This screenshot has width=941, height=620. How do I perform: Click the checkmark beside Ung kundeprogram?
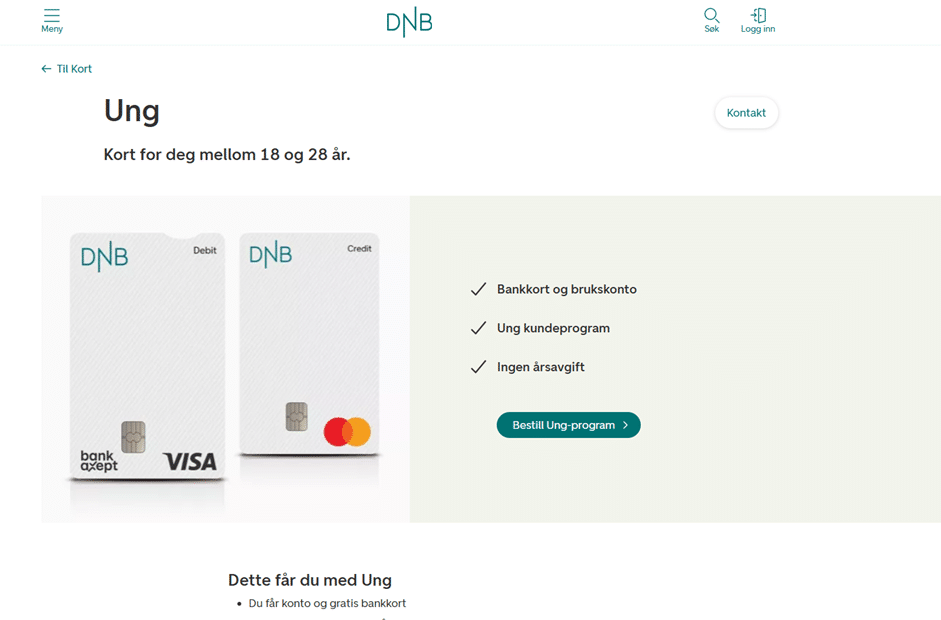click(478, 328)
